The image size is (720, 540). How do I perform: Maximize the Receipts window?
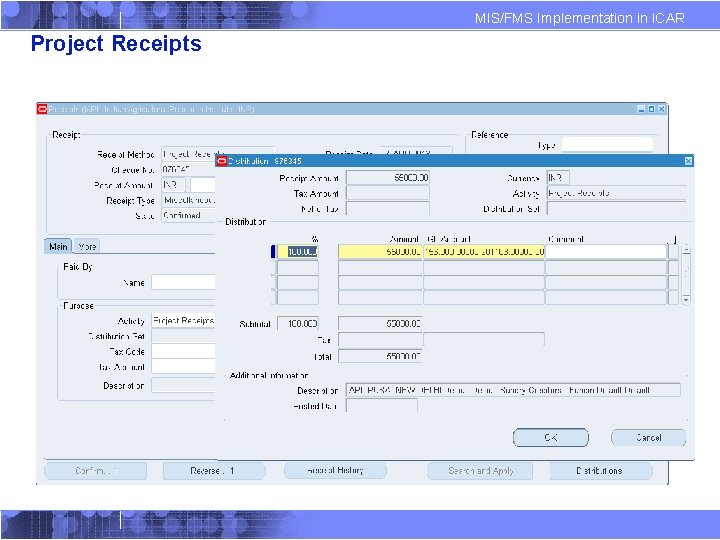click(x=651, y=109)
